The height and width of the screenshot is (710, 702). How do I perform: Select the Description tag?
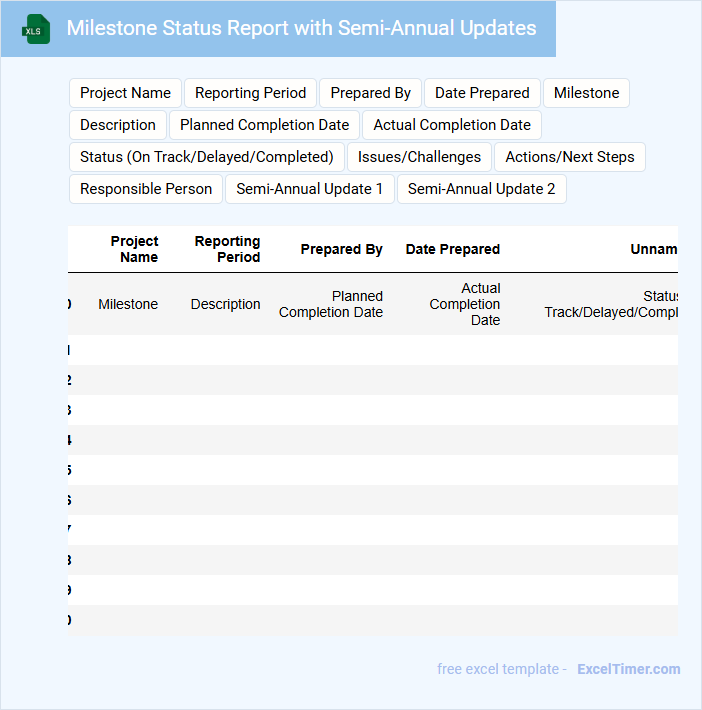117,125
